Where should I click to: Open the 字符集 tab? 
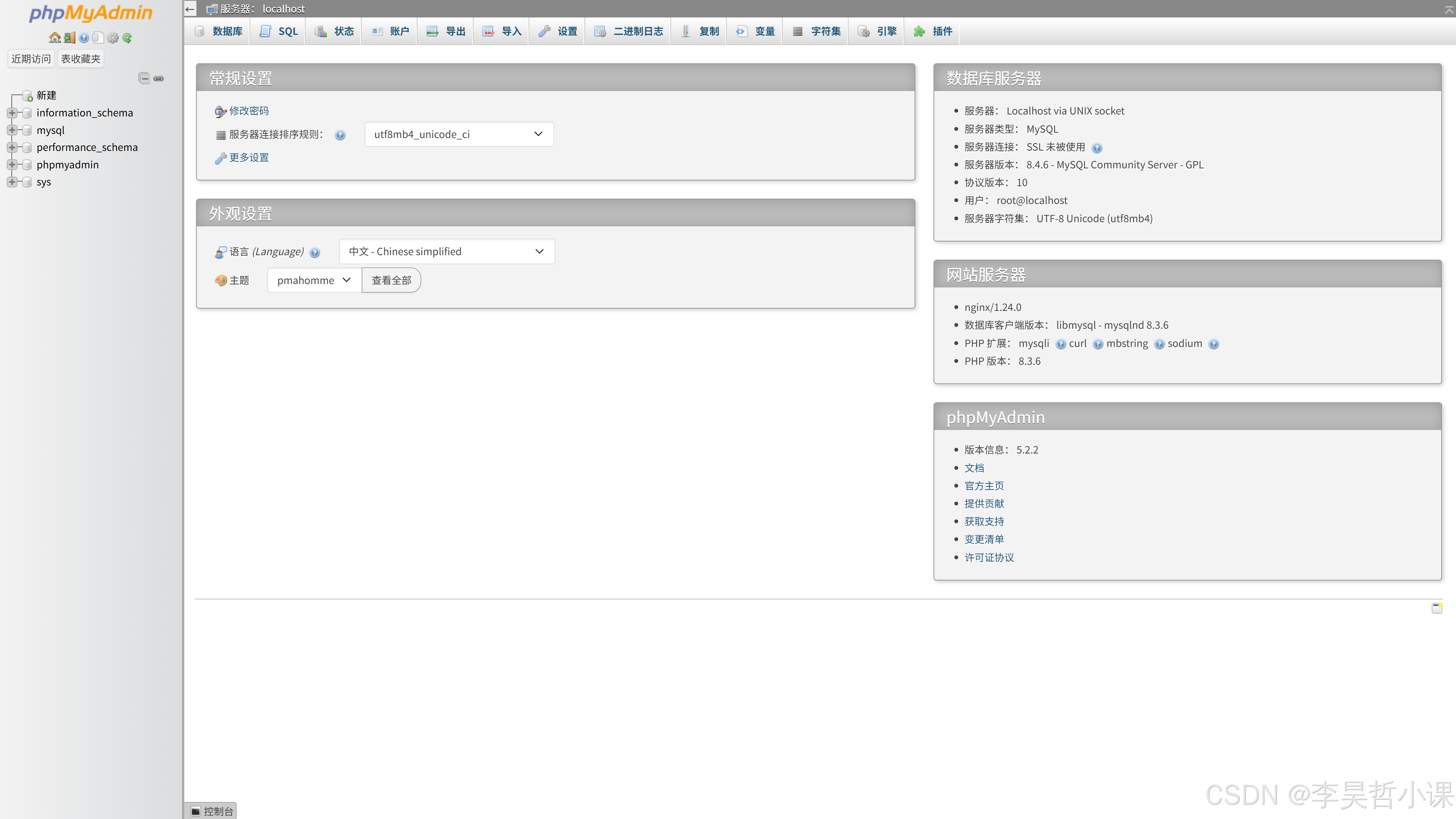click(816, 31)
